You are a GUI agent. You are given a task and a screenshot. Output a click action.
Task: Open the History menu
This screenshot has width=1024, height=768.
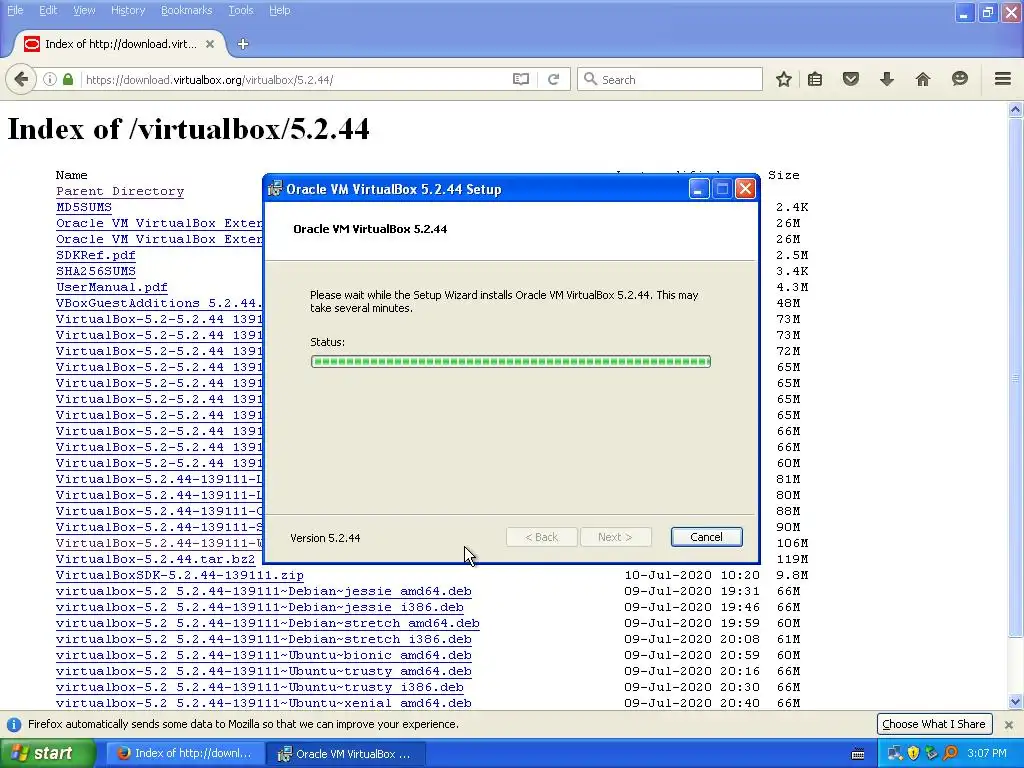128,10
